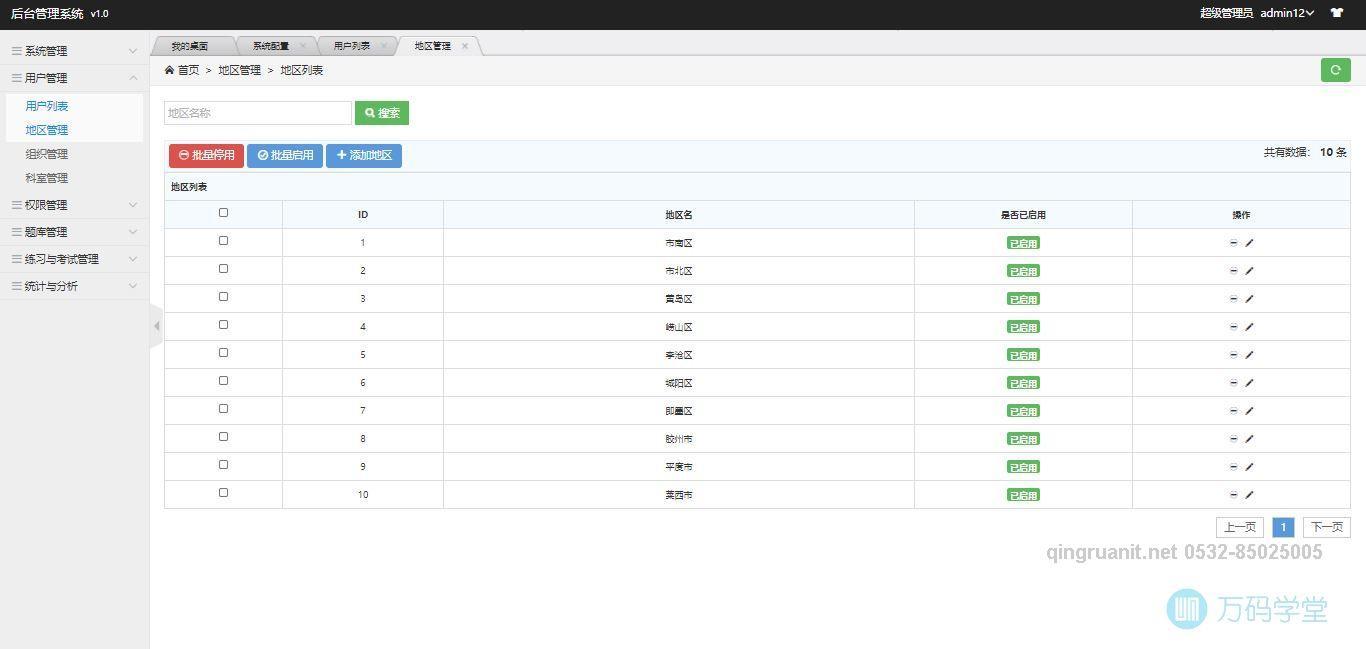Expand the 系统管理 sidebar menu
This screenshot has width=1366, height=649.
click(74, 51)
